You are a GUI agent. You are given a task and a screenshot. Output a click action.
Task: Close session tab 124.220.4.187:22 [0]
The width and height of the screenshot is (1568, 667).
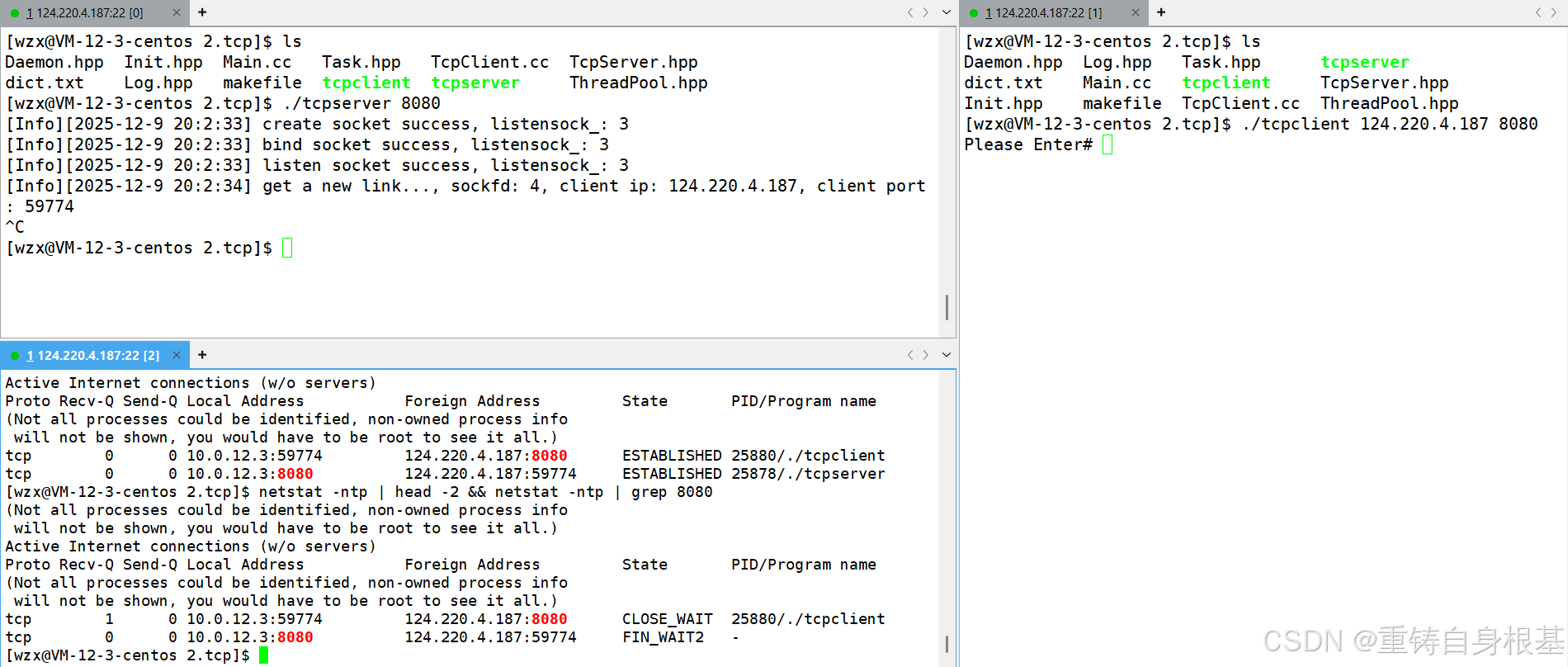[x=177, y=12]
